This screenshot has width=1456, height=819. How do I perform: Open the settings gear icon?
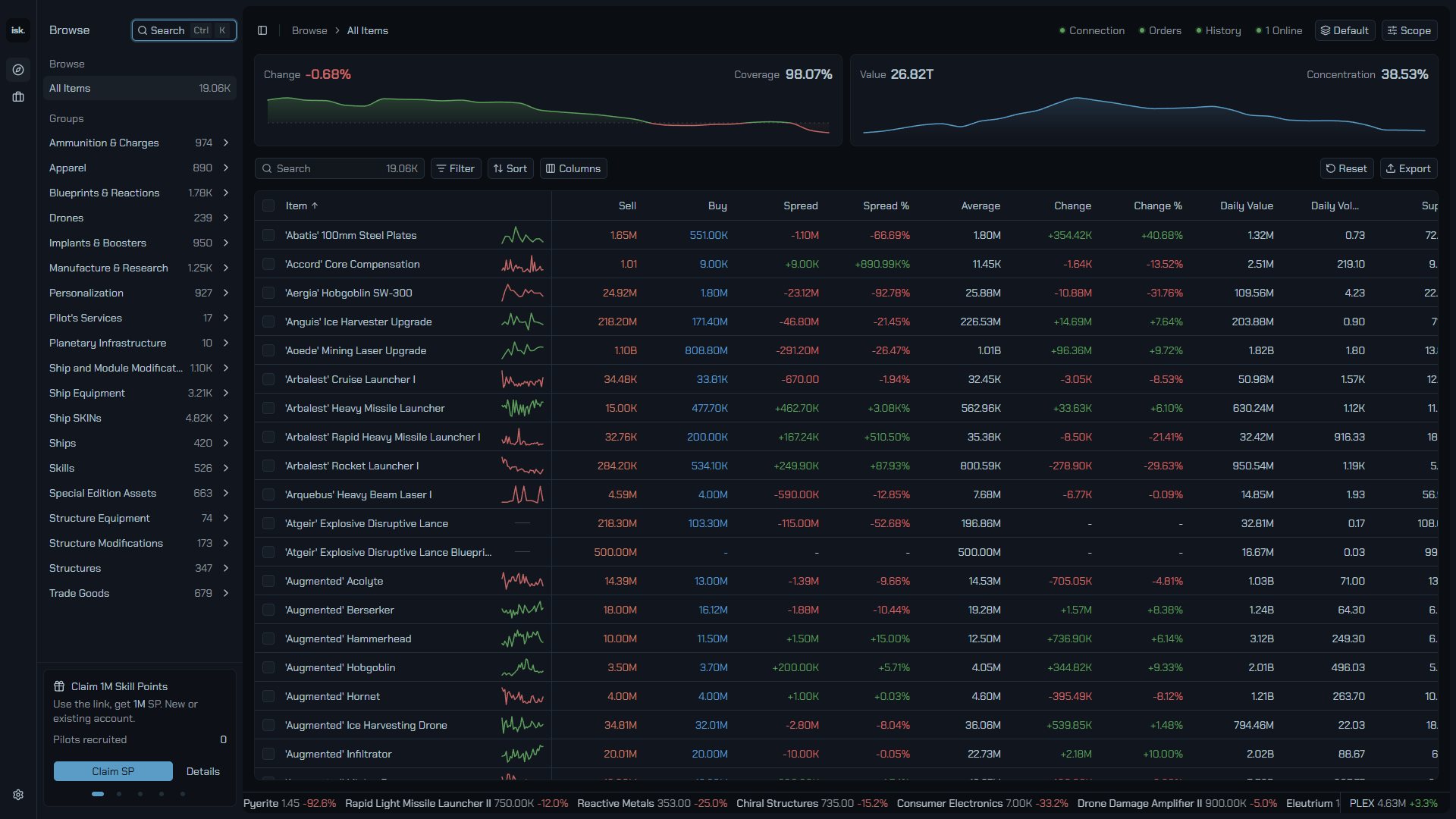tap(18, 795)
